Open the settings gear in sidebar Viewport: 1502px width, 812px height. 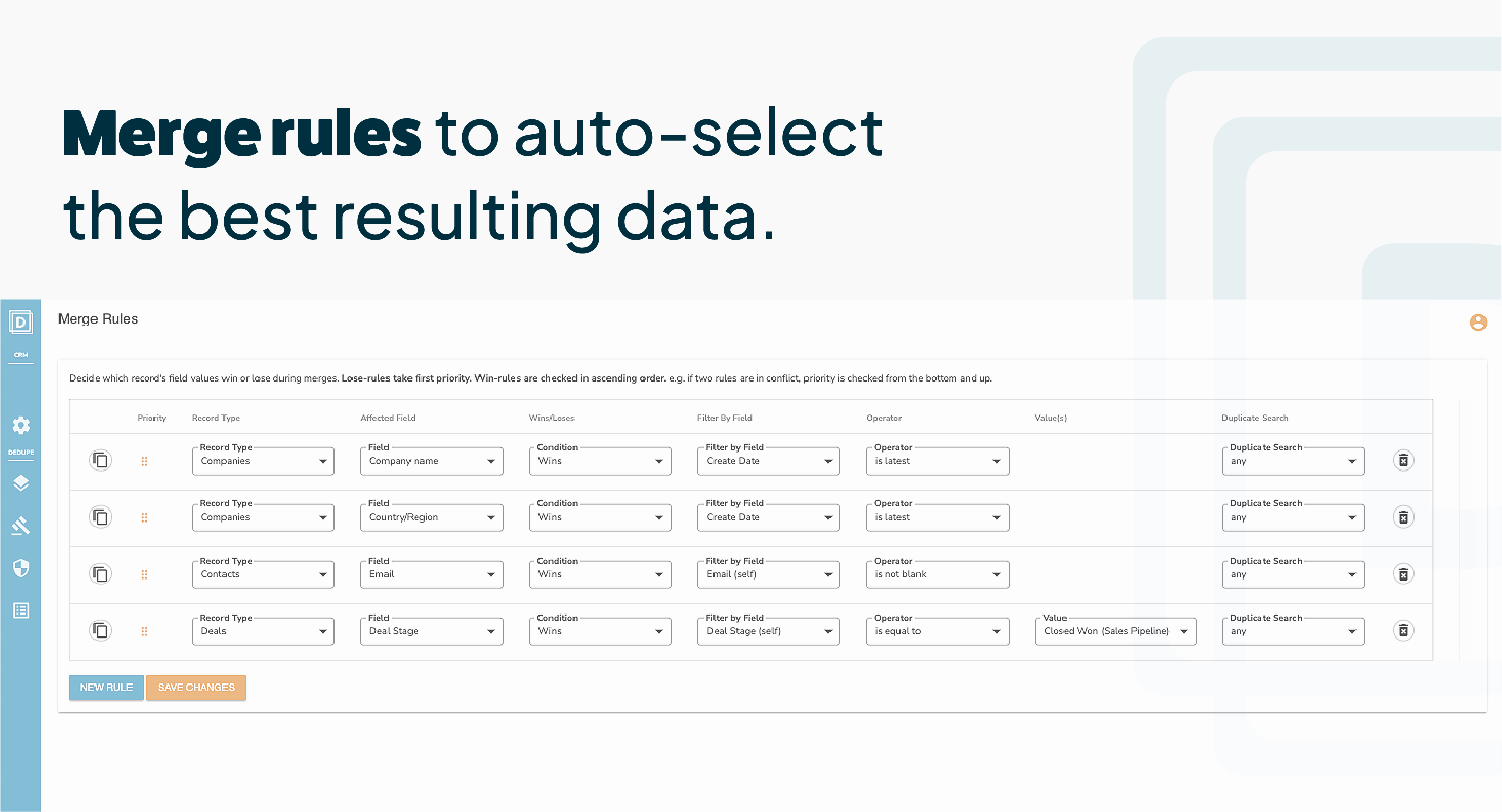tap(21, 425)
